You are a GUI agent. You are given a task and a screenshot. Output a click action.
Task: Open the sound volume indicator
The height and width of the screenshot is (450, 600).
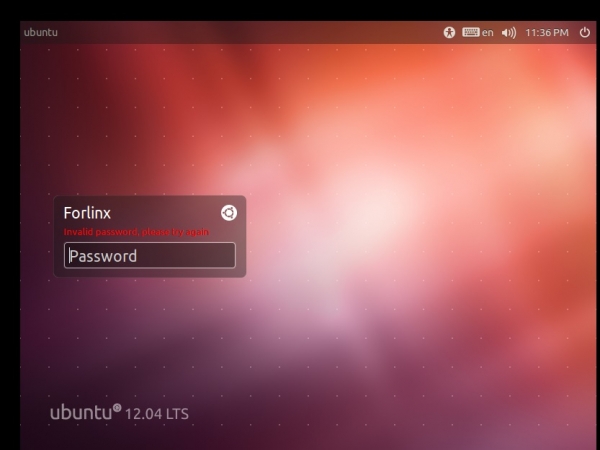point(508,32)
